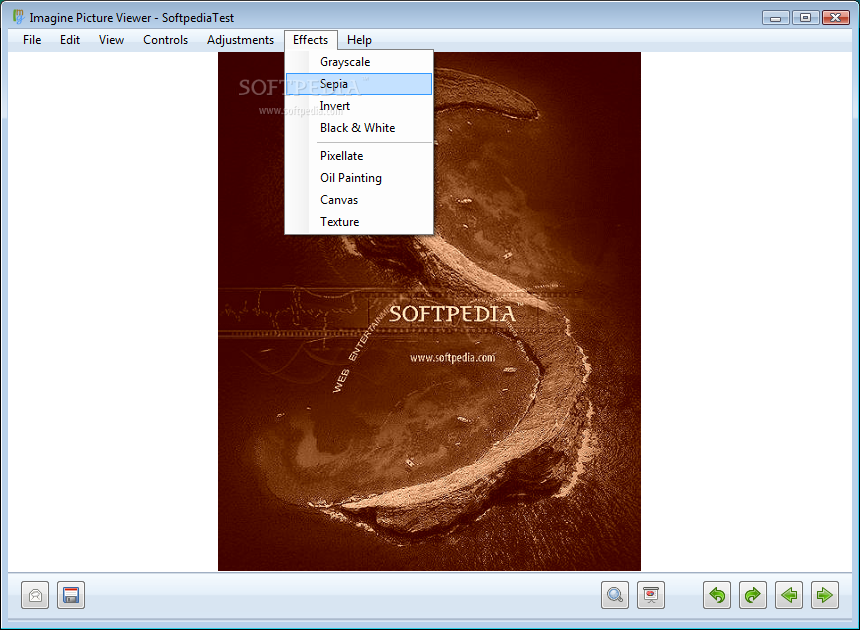
Task: Close the Effects menu by clicking its header
Action: point(310,40)
